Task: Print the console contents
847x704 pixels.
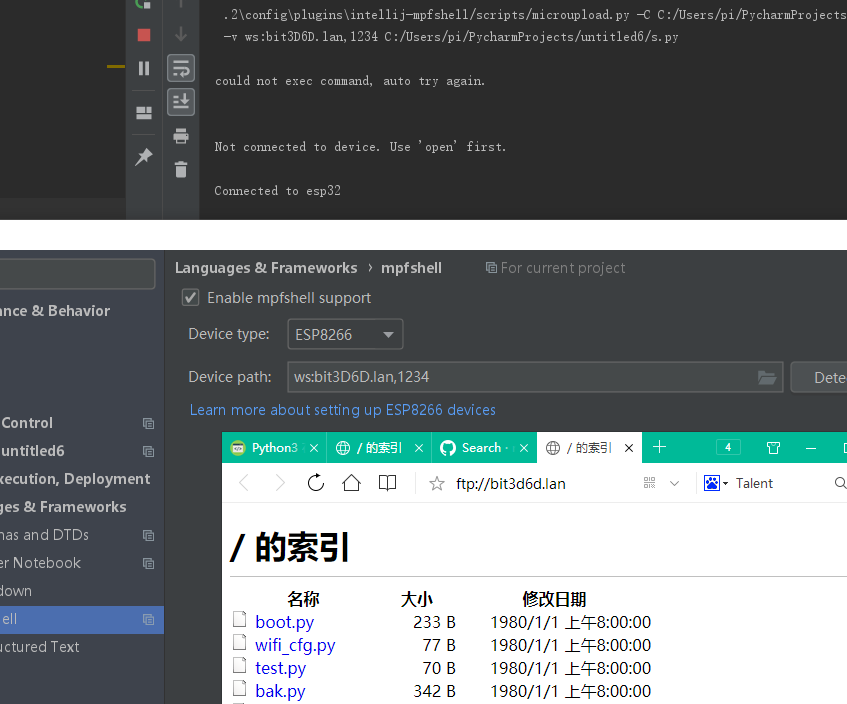Action: [x=181, y=136]
